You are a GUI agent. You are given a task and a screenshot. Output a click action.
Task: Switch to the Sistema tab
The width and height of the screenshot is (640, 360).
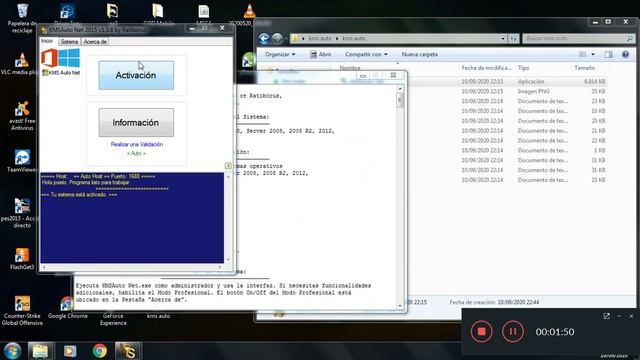[x=69, y=42]
